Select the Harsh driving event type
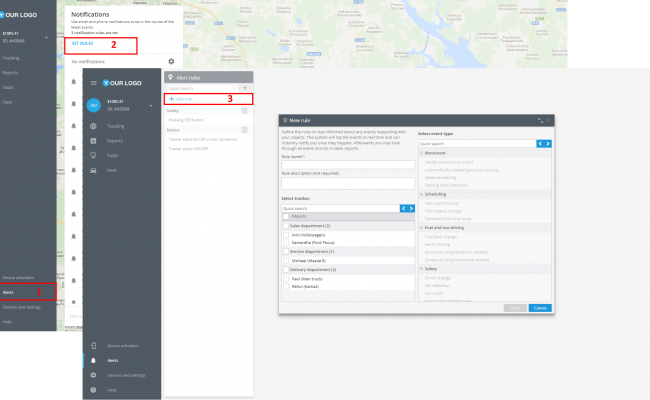The width and height of the screenshot is (650, 400). [437, 245]
